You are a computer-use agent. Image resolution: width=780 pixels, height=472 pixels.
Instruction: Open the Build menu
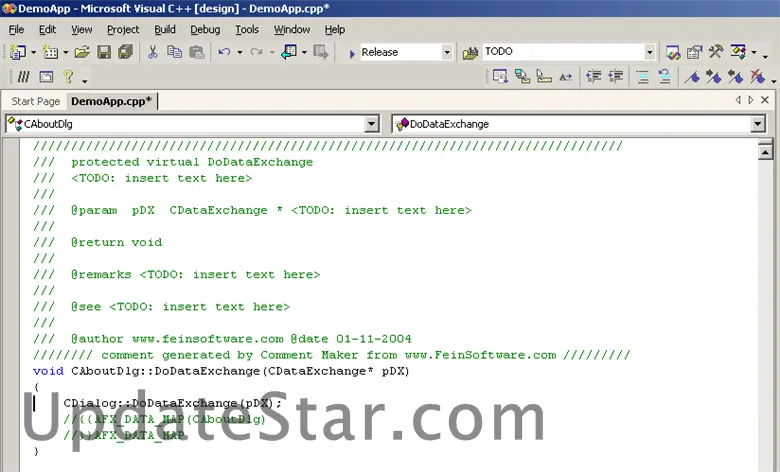[x=165, y=29]
